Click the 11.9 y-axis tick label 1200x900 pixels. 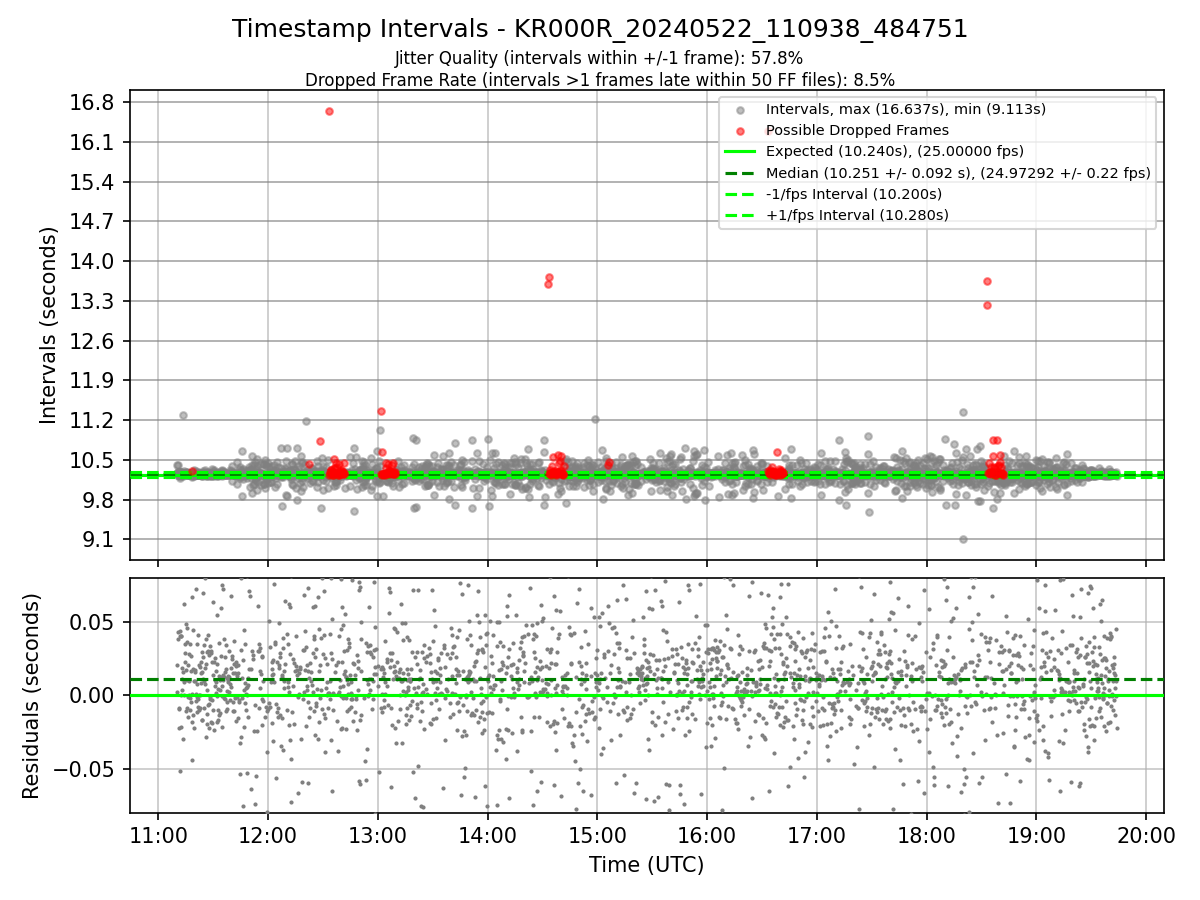(94, 381)
